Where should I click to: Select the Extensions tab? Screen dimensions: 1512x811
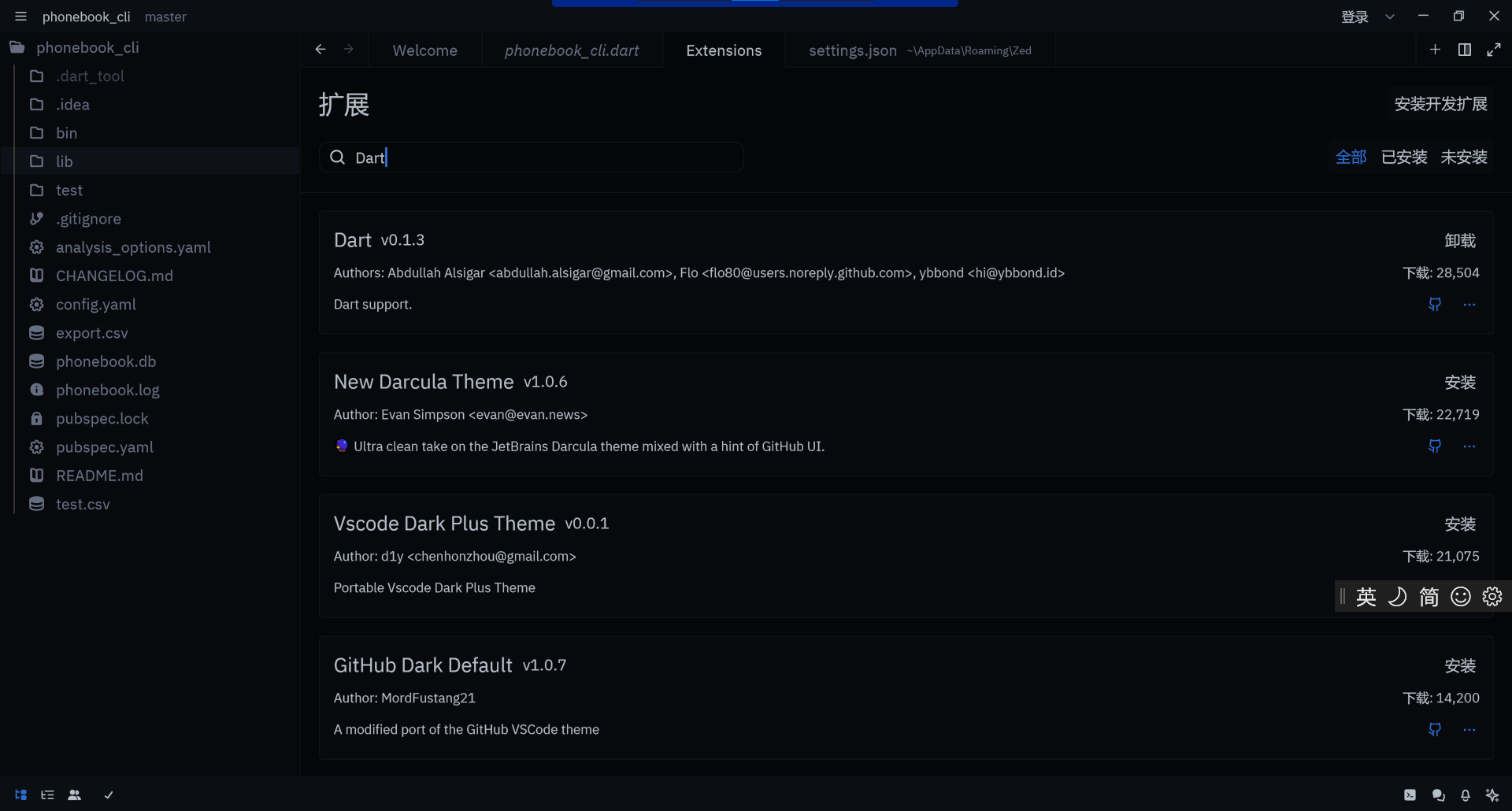click(724, 50)
